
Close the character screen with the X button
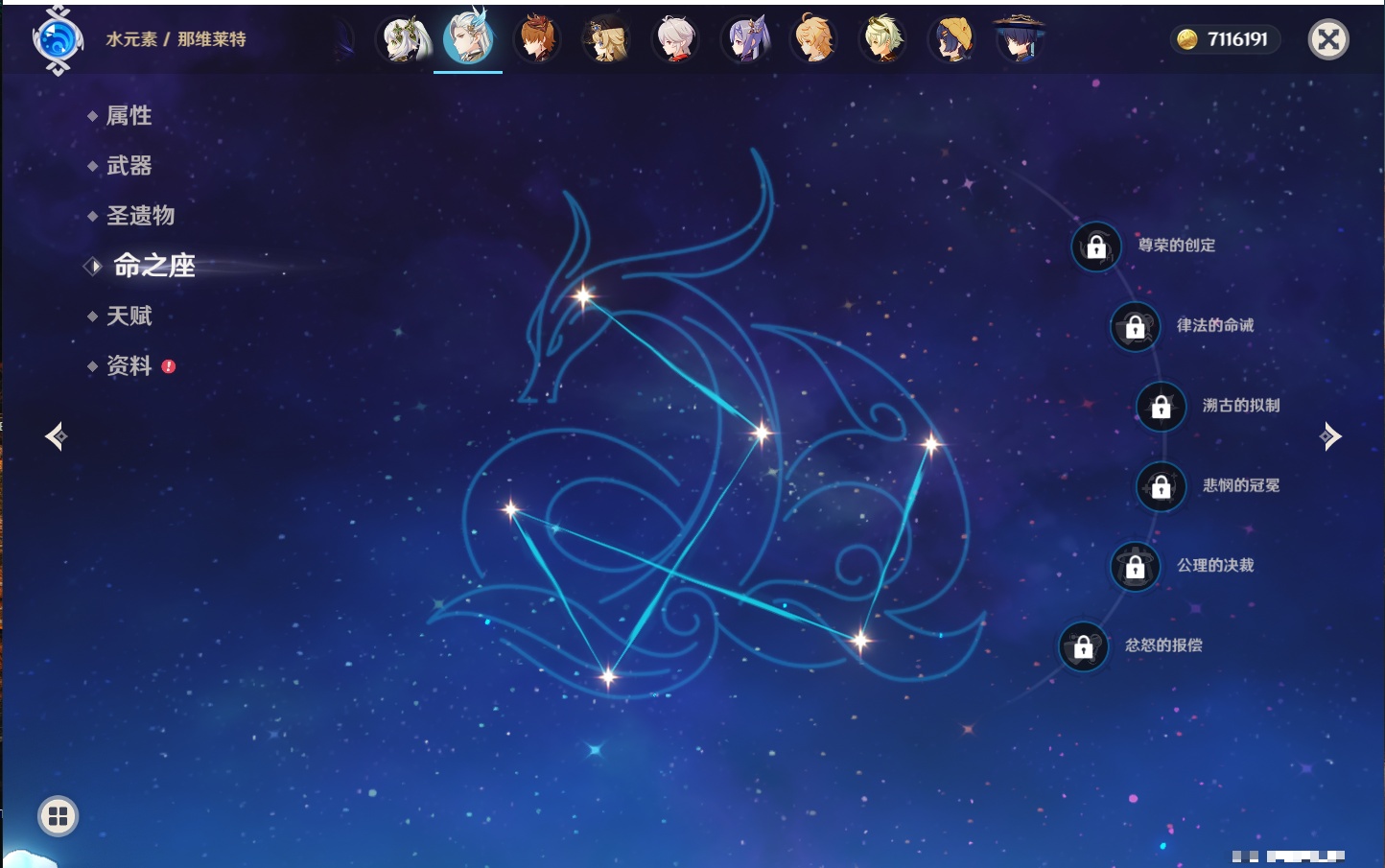(x=1328, y=39)
